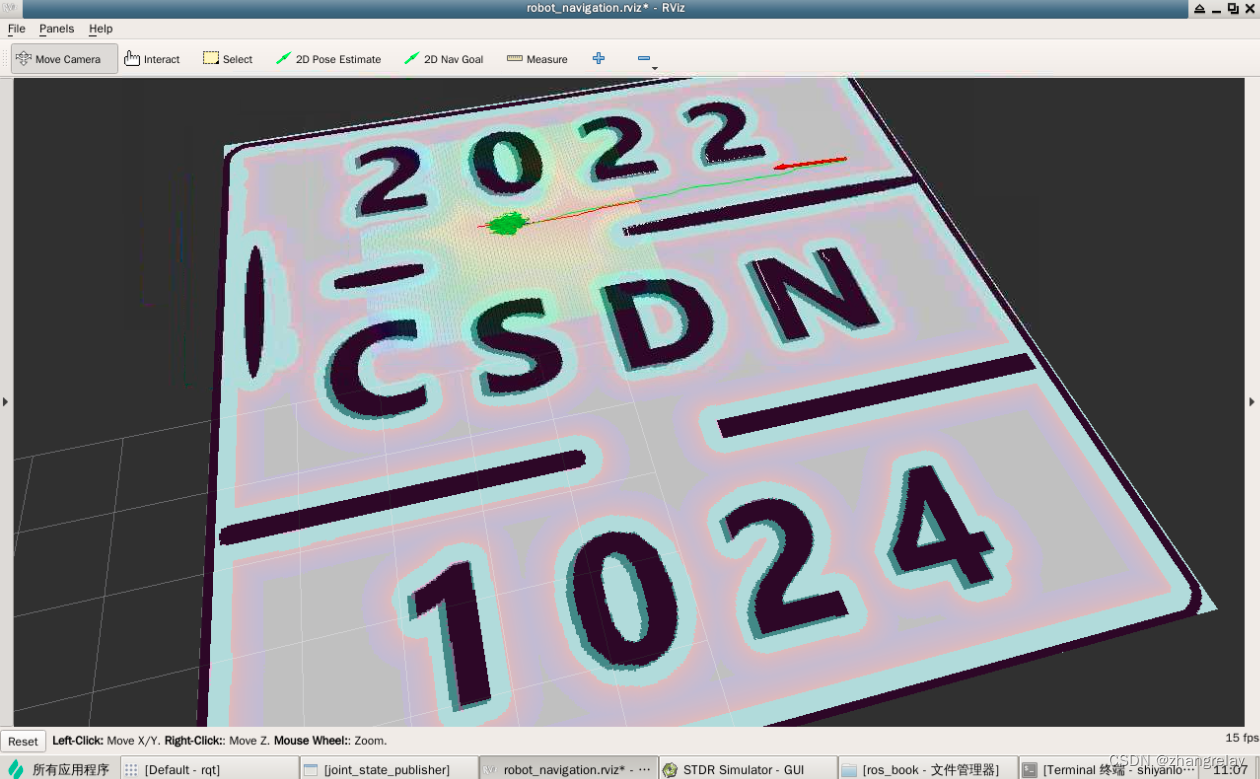The image size is (1260, 779).
Task: Click the Reset button
Action: [23, 741]
